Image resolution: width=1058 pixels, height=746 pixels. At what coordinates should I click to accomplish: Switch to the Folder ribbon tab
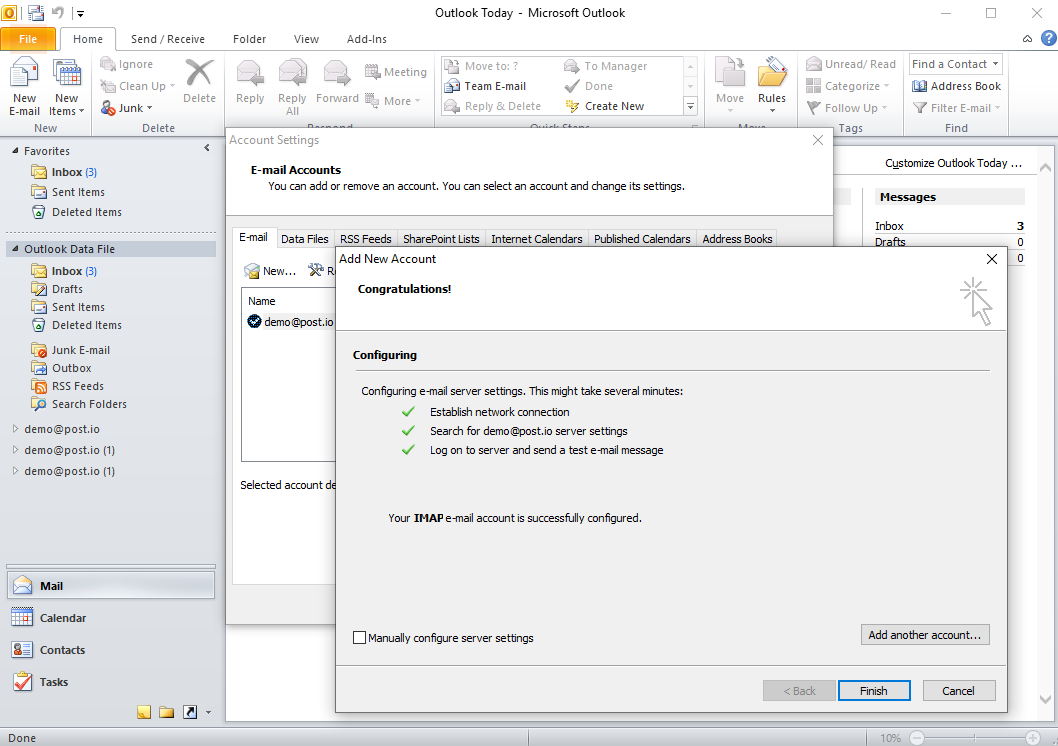(249, 38)
